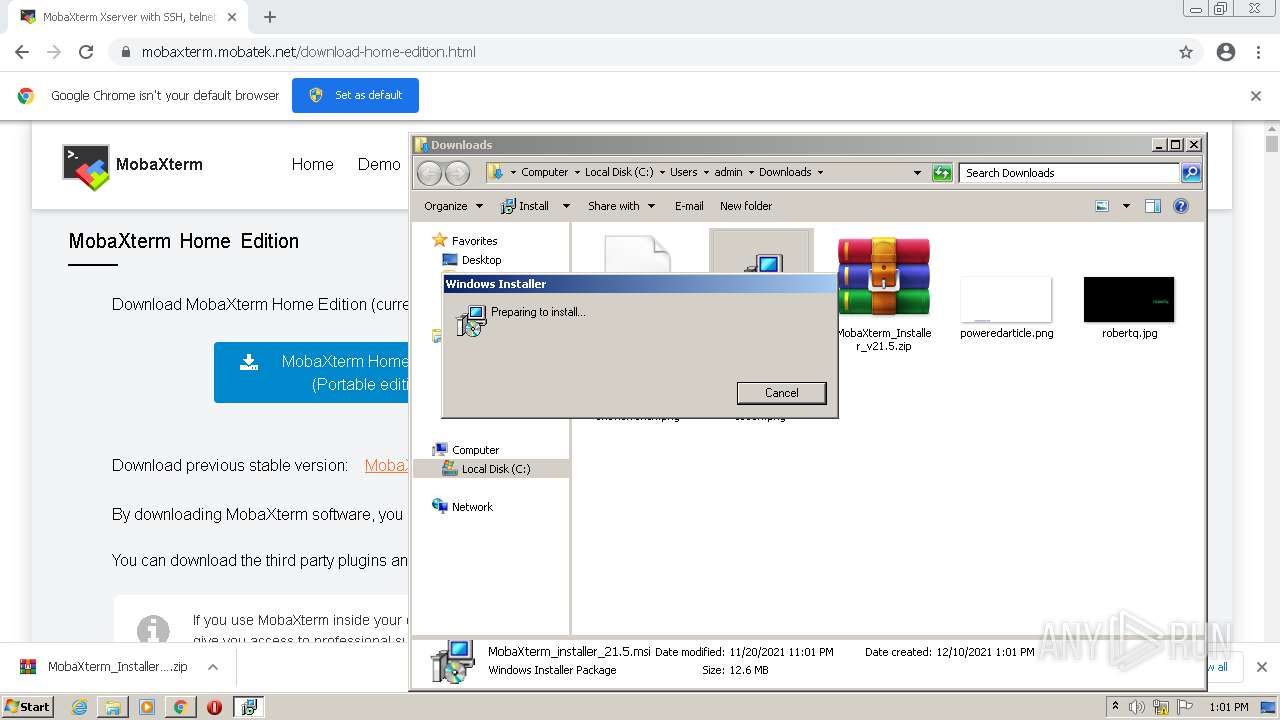Cancel the Windows Installer preparation
This screenshot has width=1280, height=720.
tap(781, 393)
